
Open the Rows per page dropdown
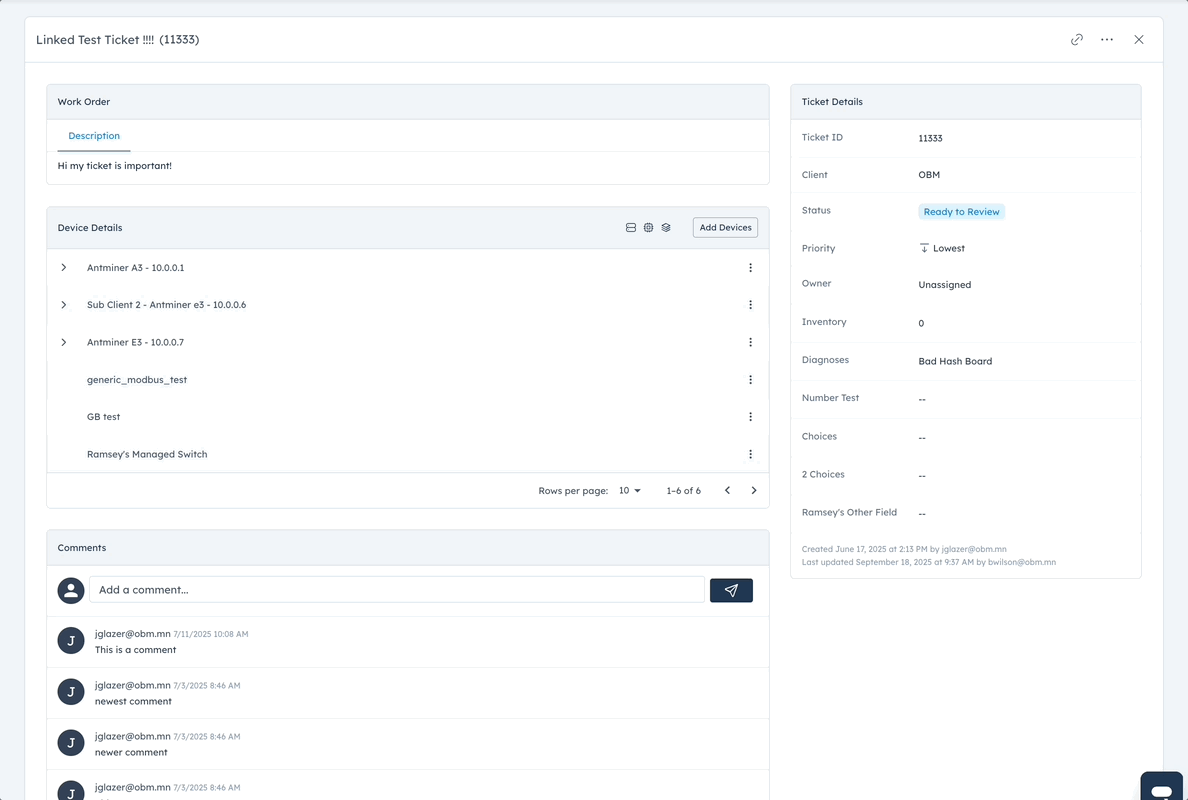tap(630, 491)
